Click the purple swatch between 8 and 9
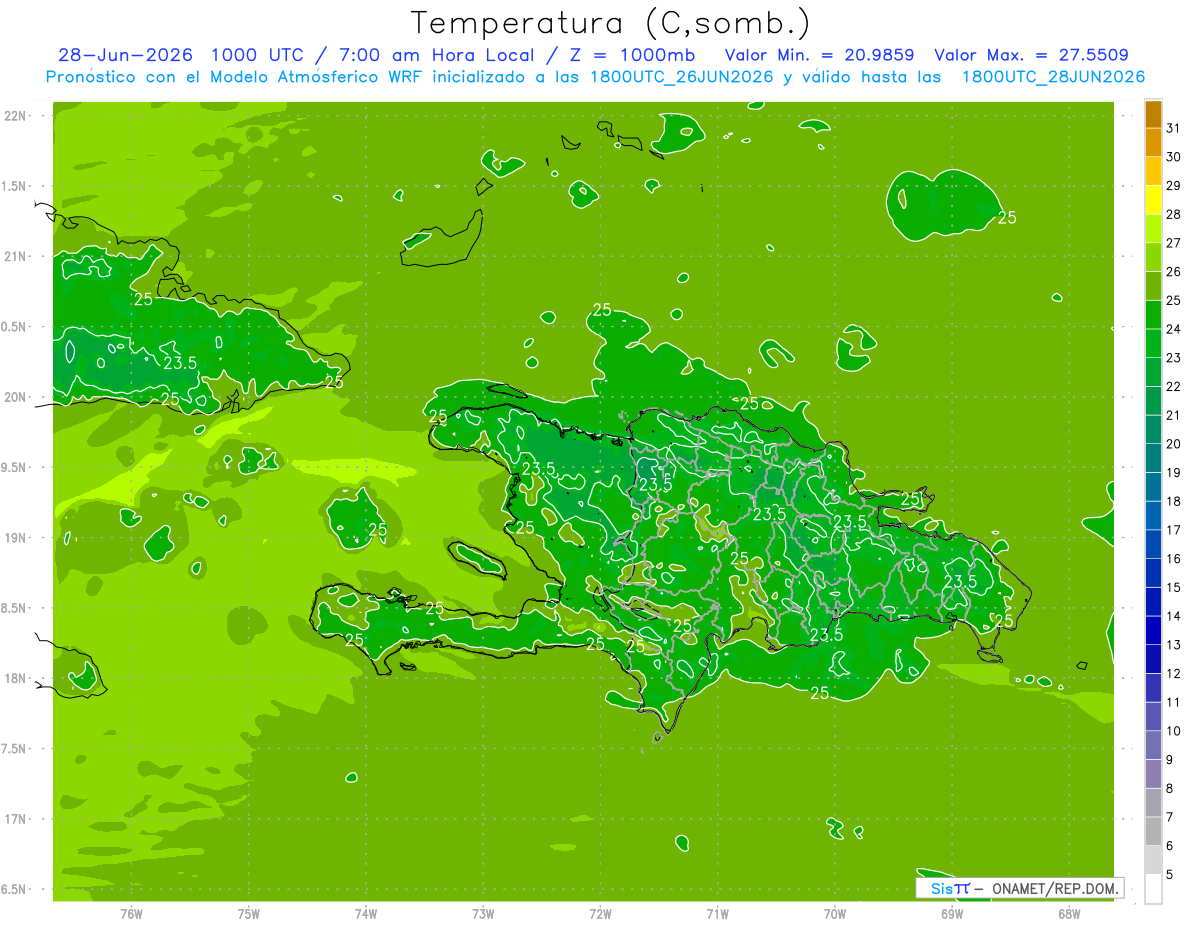The width and height of the screenshot is (1200, 927). (x=1153, y=774)
